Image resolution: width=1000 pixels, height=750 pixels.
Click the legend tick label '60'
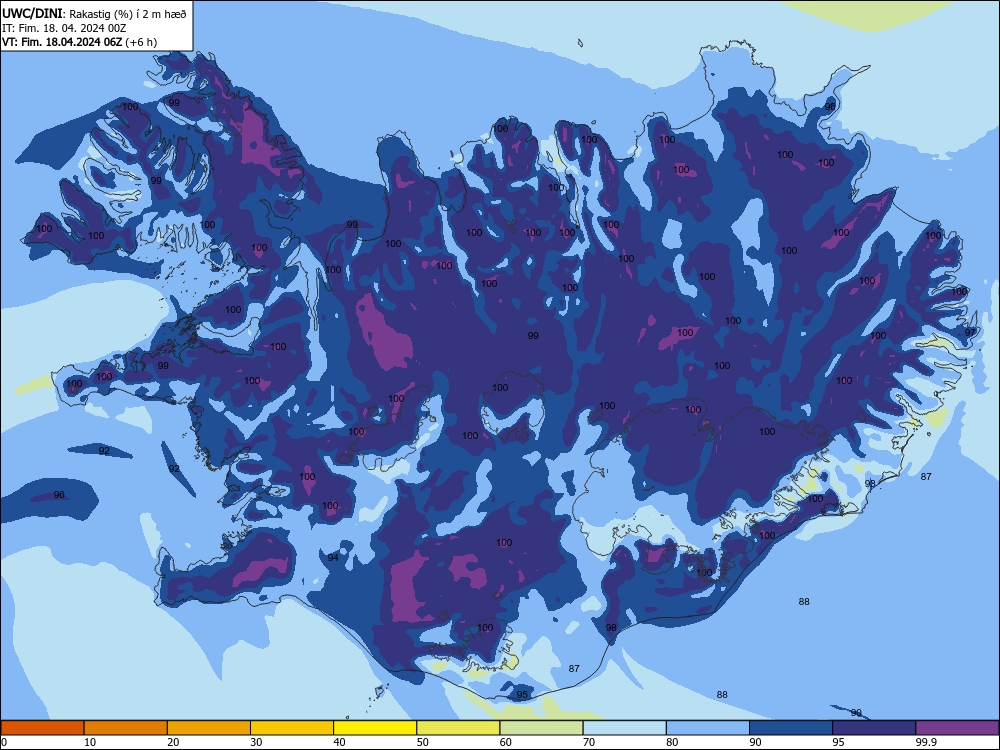pyautogui.click(x=506, y=742)
